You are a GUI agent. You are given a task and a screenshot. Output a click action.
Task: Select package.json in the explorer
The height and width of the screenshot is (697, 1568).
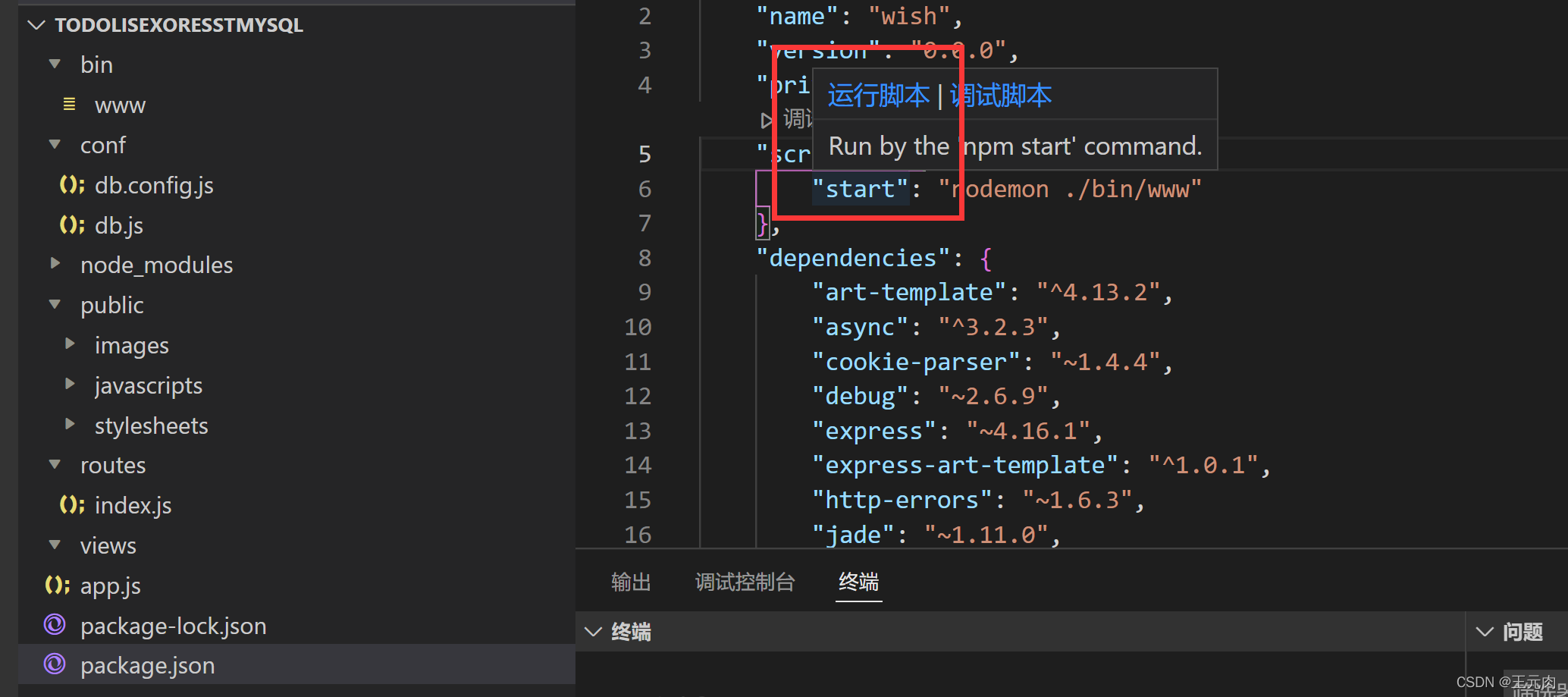148,666
